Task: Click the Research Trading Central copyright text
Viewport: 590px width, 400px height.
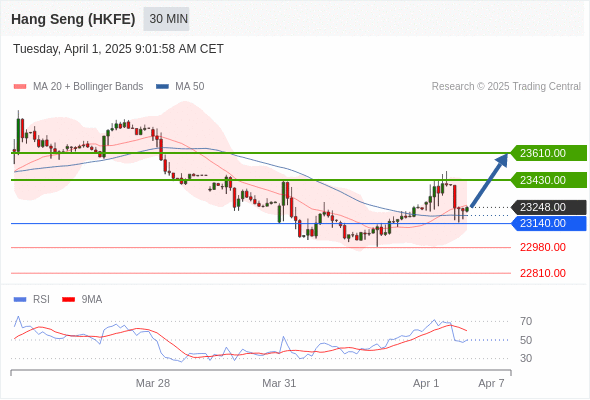Action: [x=506, y=87]
